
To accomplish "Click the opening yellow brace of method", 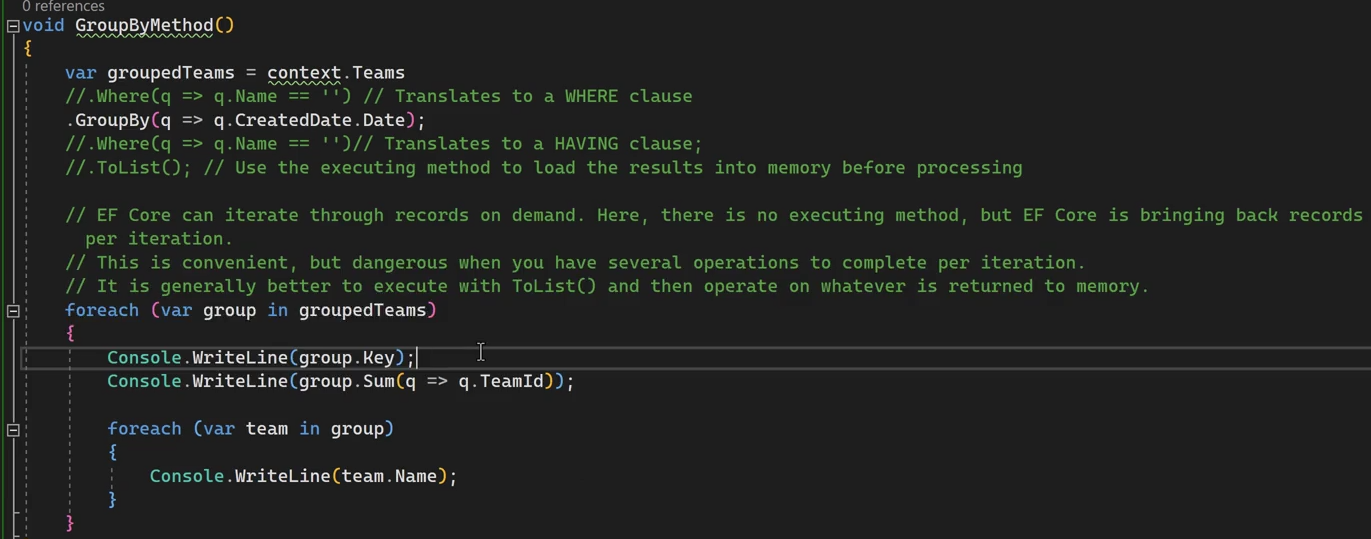I will tap(28, 49).
